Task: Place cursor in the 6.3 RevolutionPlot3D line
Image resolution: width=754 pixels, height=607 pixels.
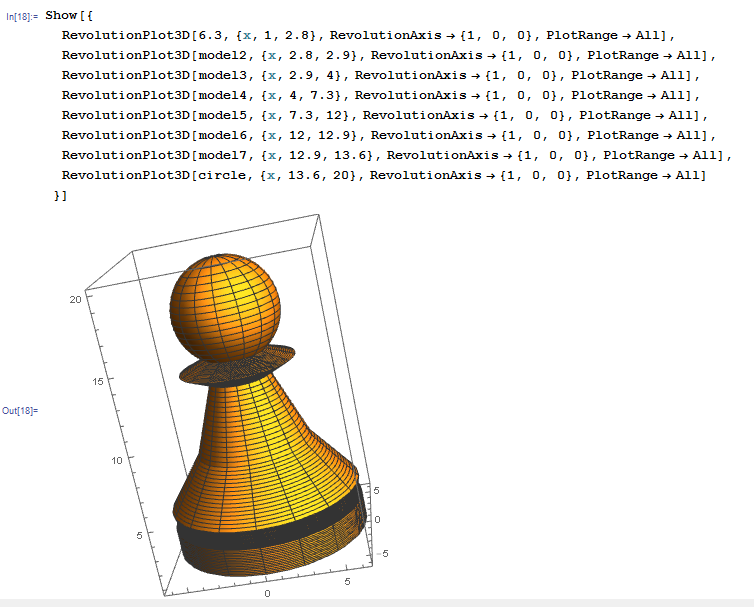Action: click(x=368, y=36)
